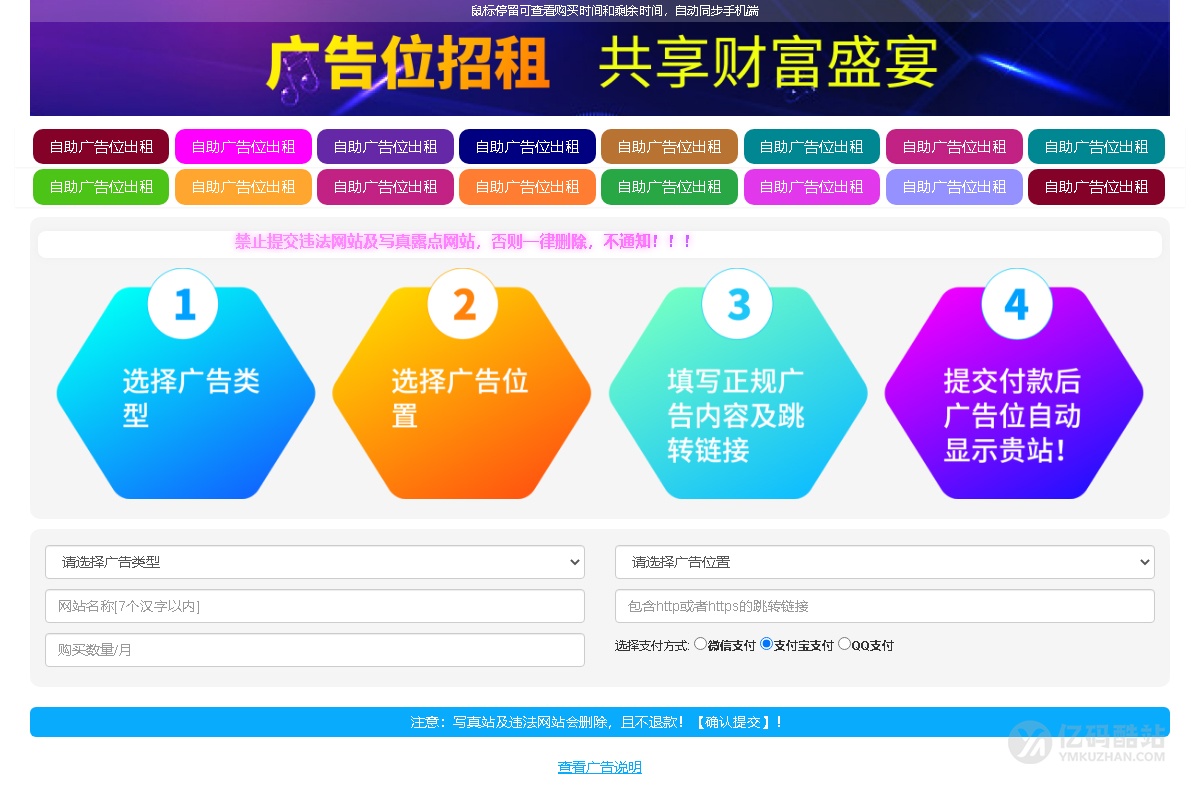Viewport: 1195px width, 795px height.
Task: Click the orange 自助广告位出租 button in second row
Action: (x=243, y=187)
